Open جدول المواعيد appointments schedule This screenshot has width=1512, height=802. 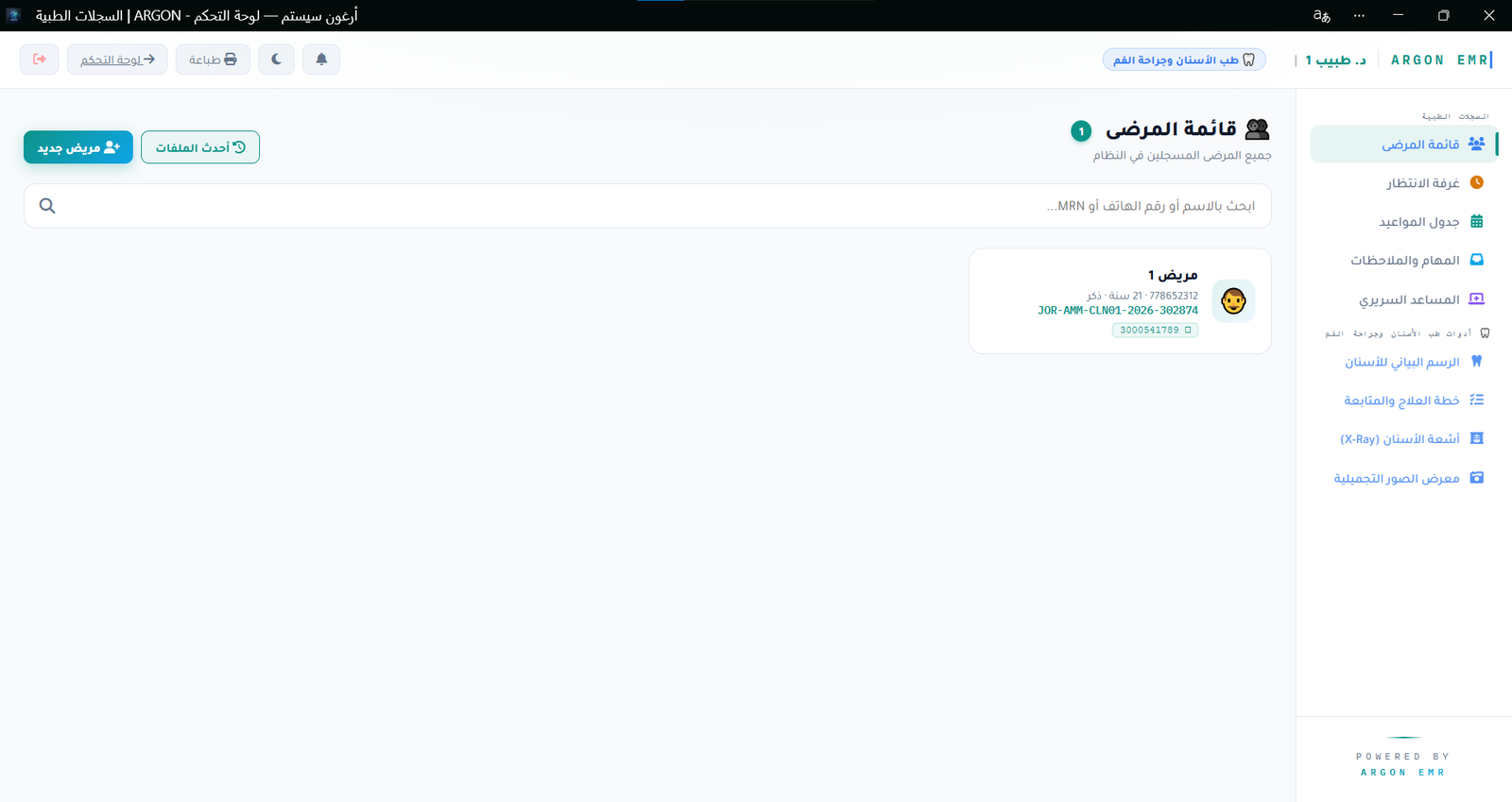[1404, 221]
